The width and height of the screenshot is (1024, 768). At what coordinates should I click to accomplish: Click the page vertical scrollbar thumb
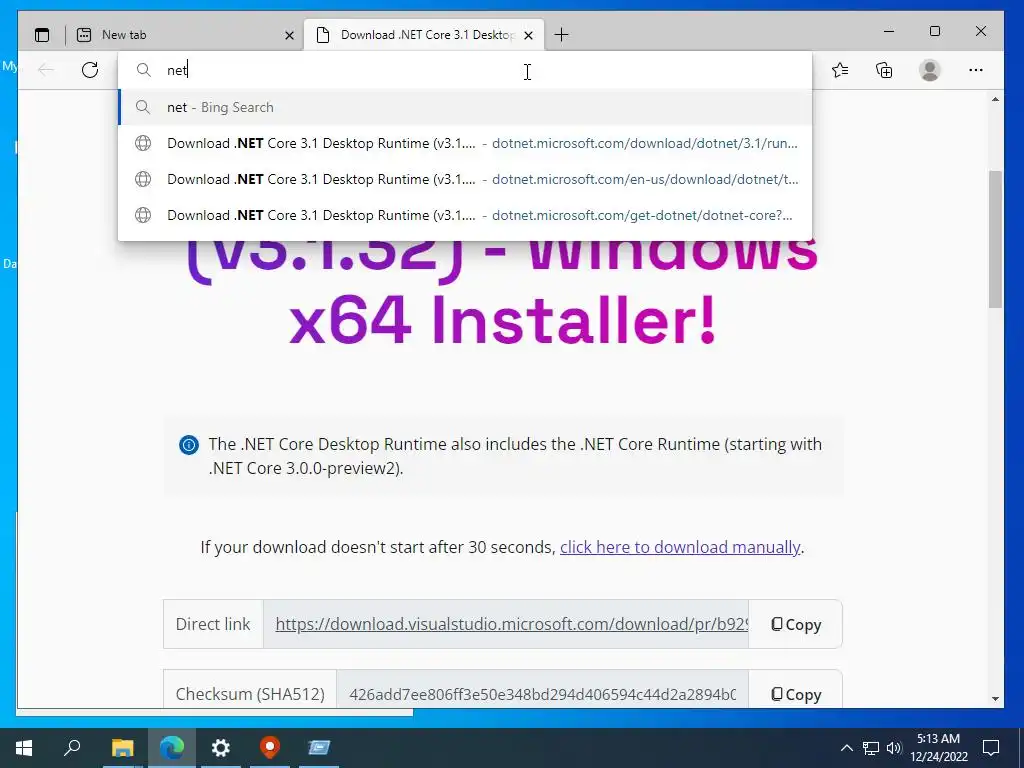(995, 238)
